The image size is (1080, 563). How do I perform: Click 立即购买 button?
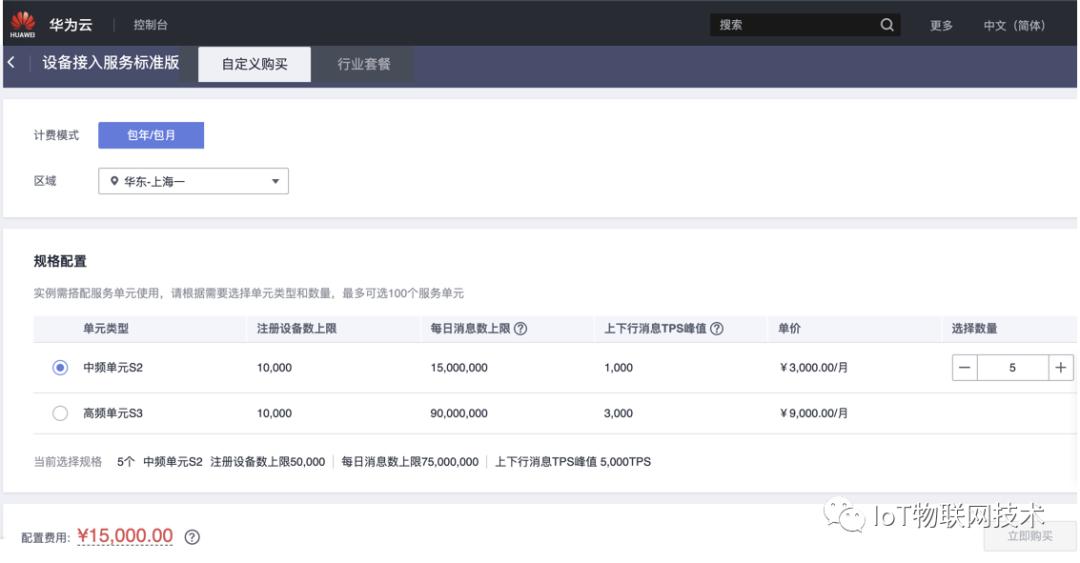pyautogui.click(x=1030, y=536)
